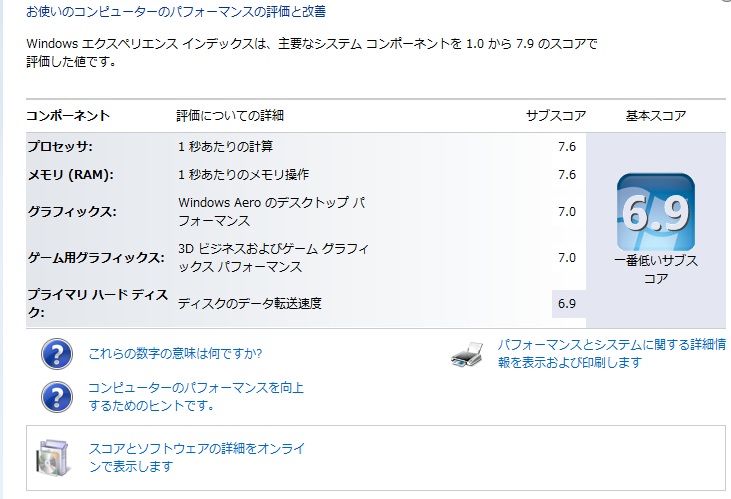The image size is (731, 499).
Task: Click the help icon beside これらの数字の意味は何ですか?
Action: click(57, 354)
